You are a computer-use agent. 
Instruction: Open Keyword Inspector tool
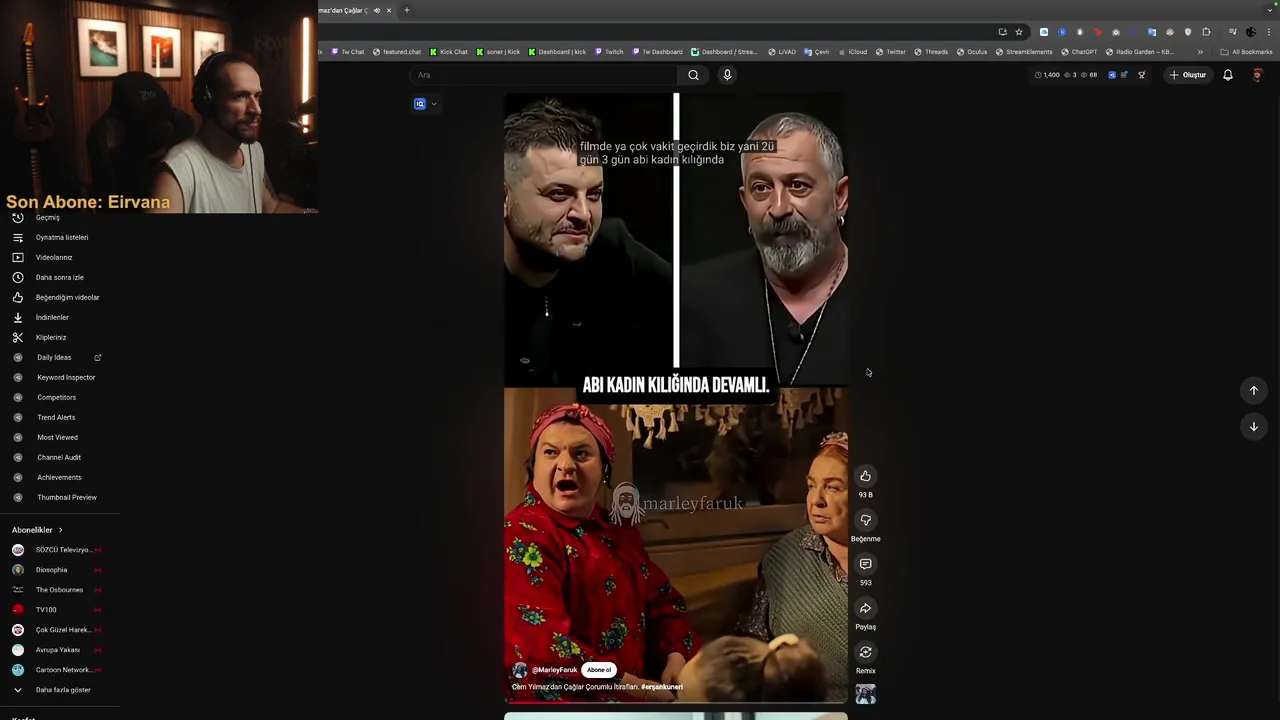point(66,377)
